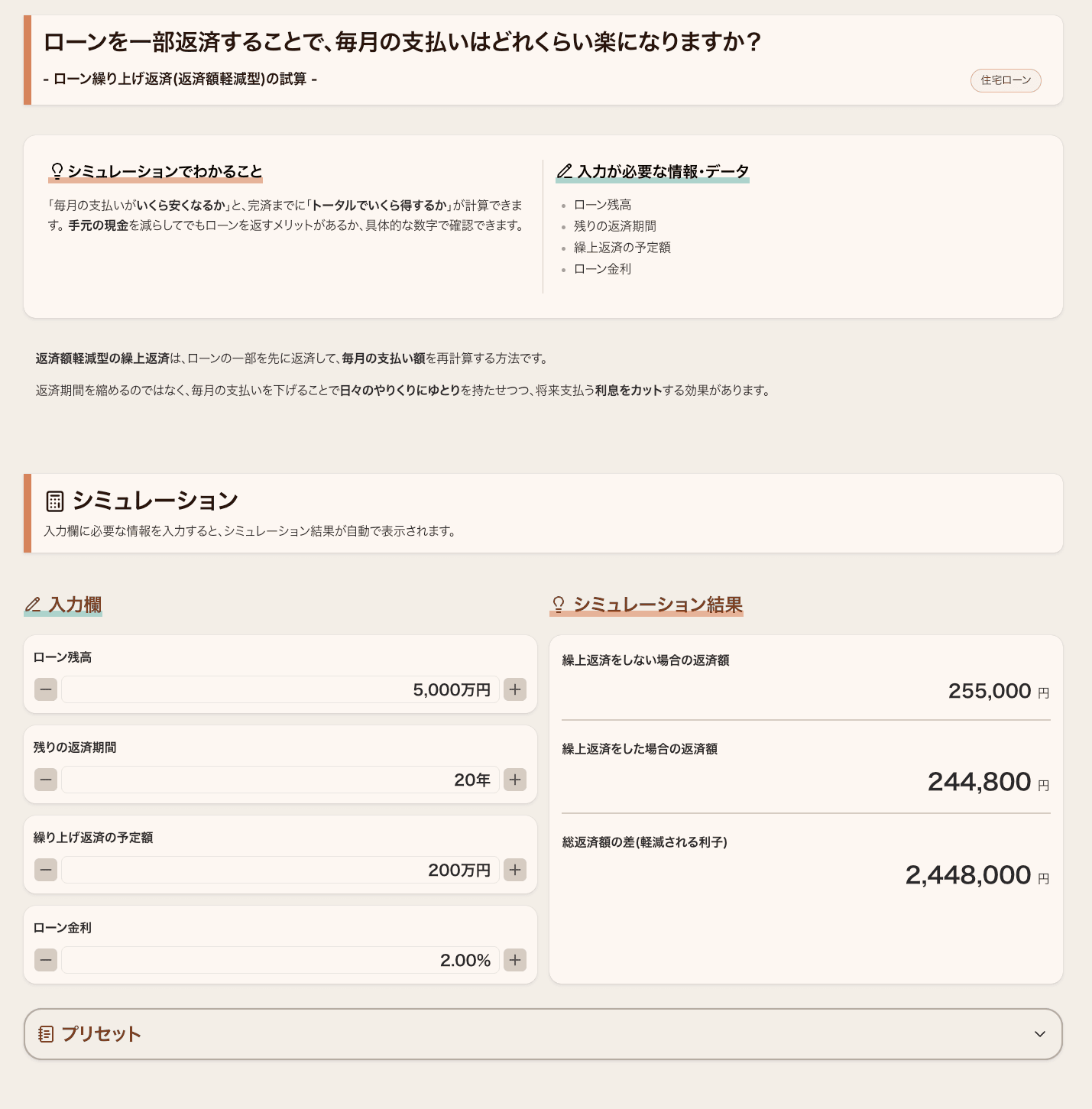Click the calculator icon beside シミュレーション heading
The image size is (1092, 1109).
pyautogui.click(x=55, y=501)
